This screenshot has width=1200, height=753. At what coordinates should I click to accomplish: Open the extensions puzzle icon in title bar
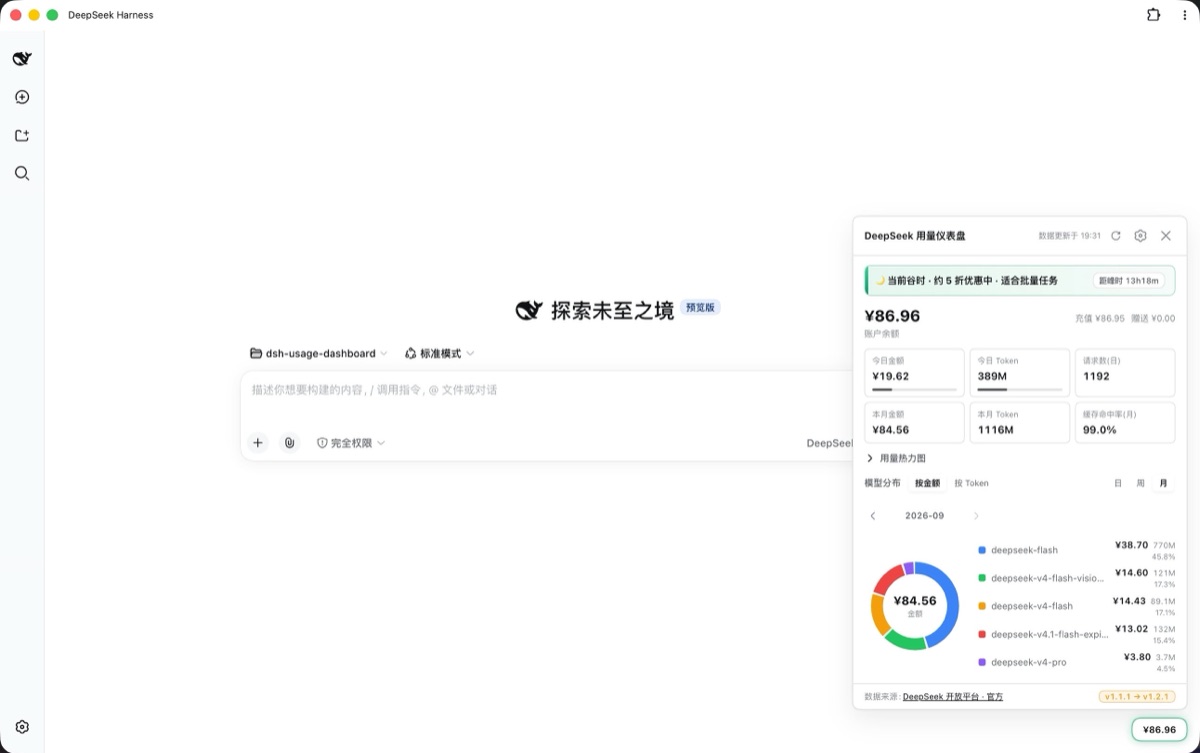[1153, 15]
